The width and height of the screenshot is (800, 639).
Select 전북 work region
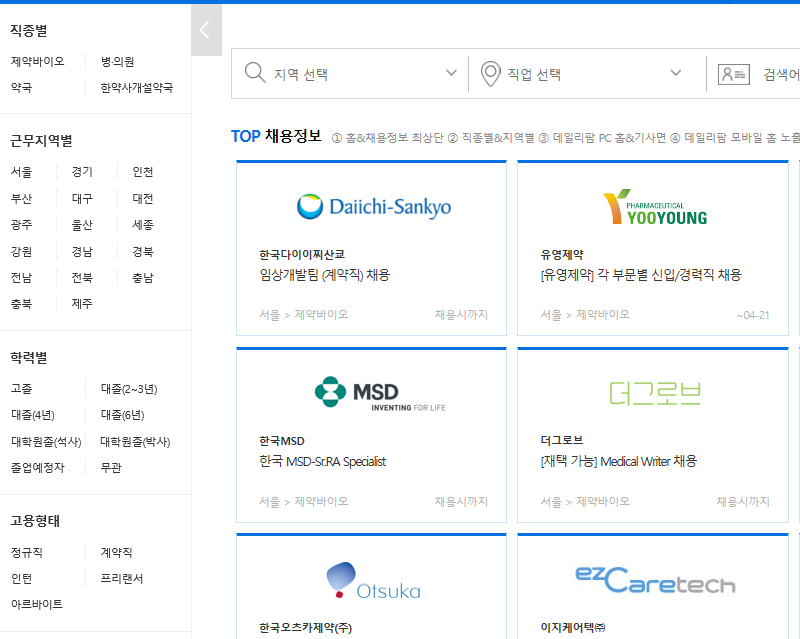(82, 278)
